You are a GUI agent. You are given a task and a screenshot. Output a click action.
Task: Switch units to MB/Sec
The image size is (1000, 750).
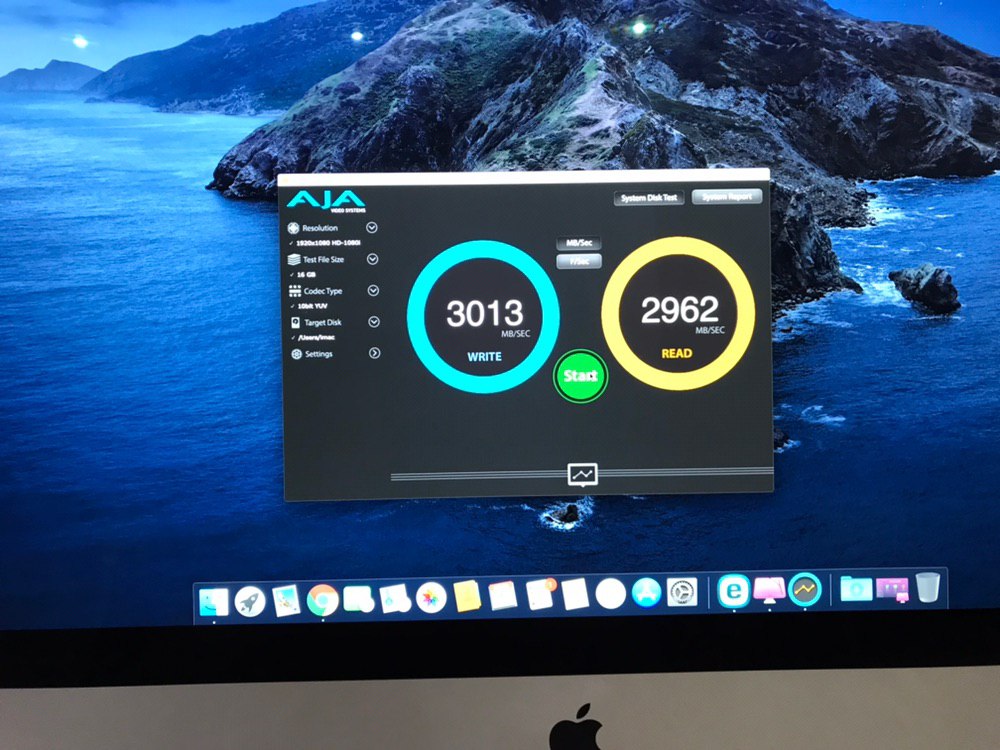[x=578, y=243]
